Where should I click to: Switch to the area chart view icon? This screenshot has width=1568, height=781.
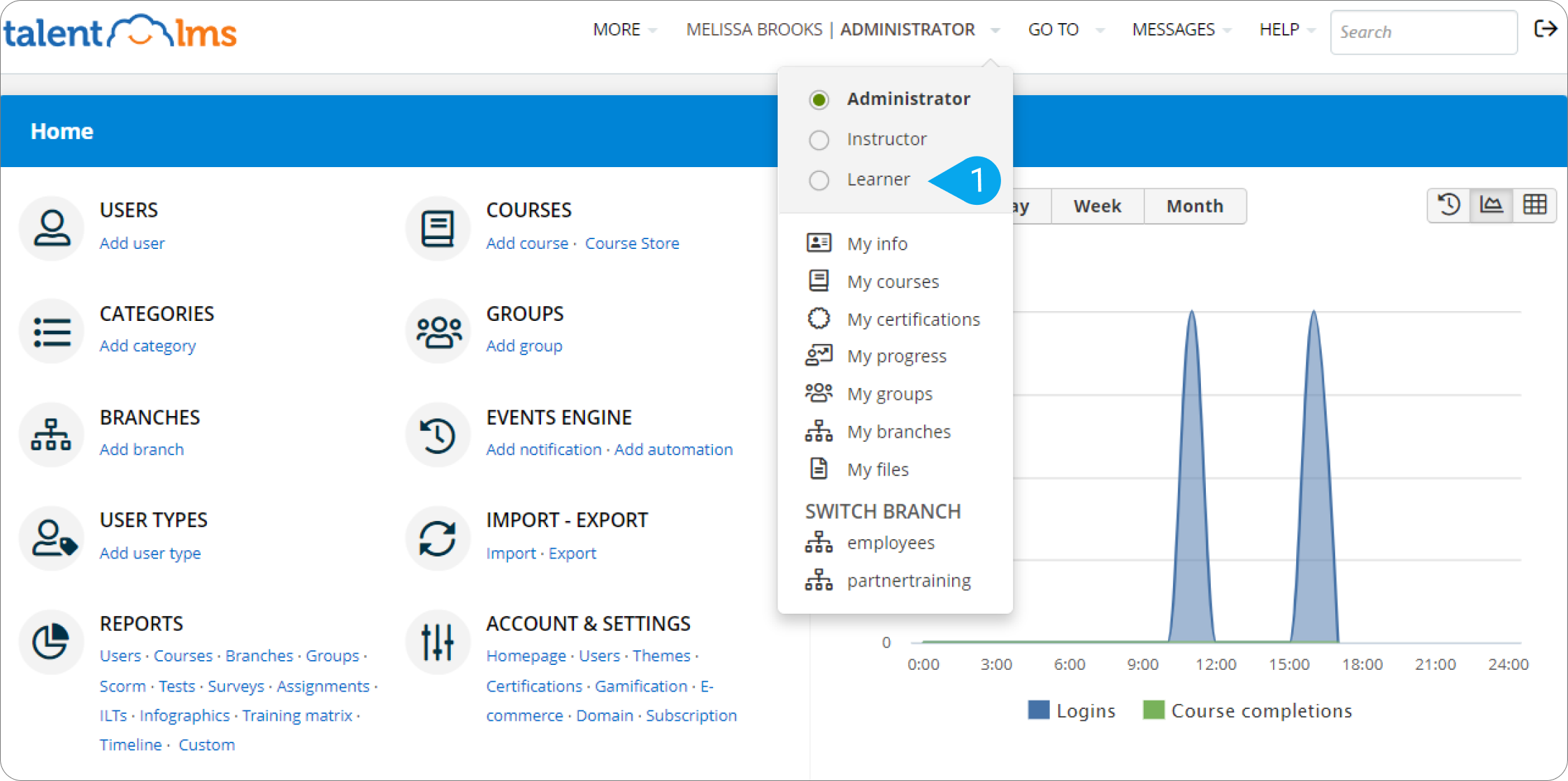coord(1491,205)
